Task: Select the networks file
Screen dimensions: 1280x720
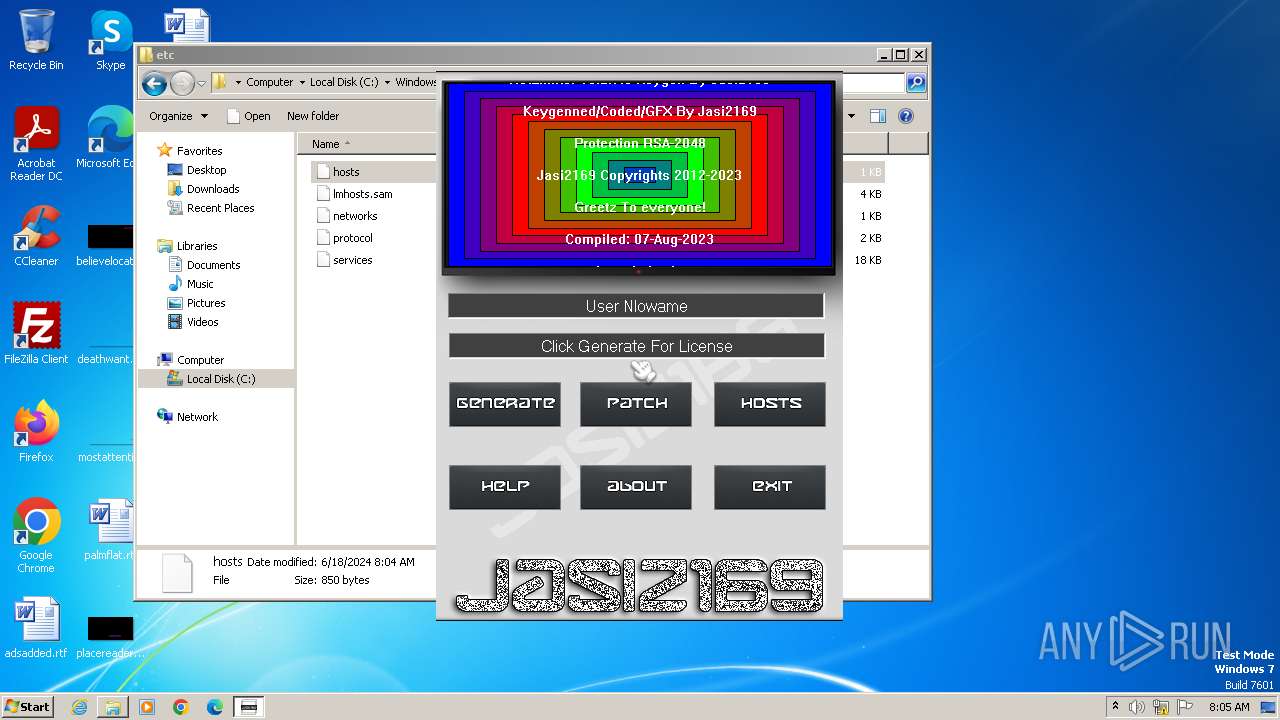Action: (355, 216)
